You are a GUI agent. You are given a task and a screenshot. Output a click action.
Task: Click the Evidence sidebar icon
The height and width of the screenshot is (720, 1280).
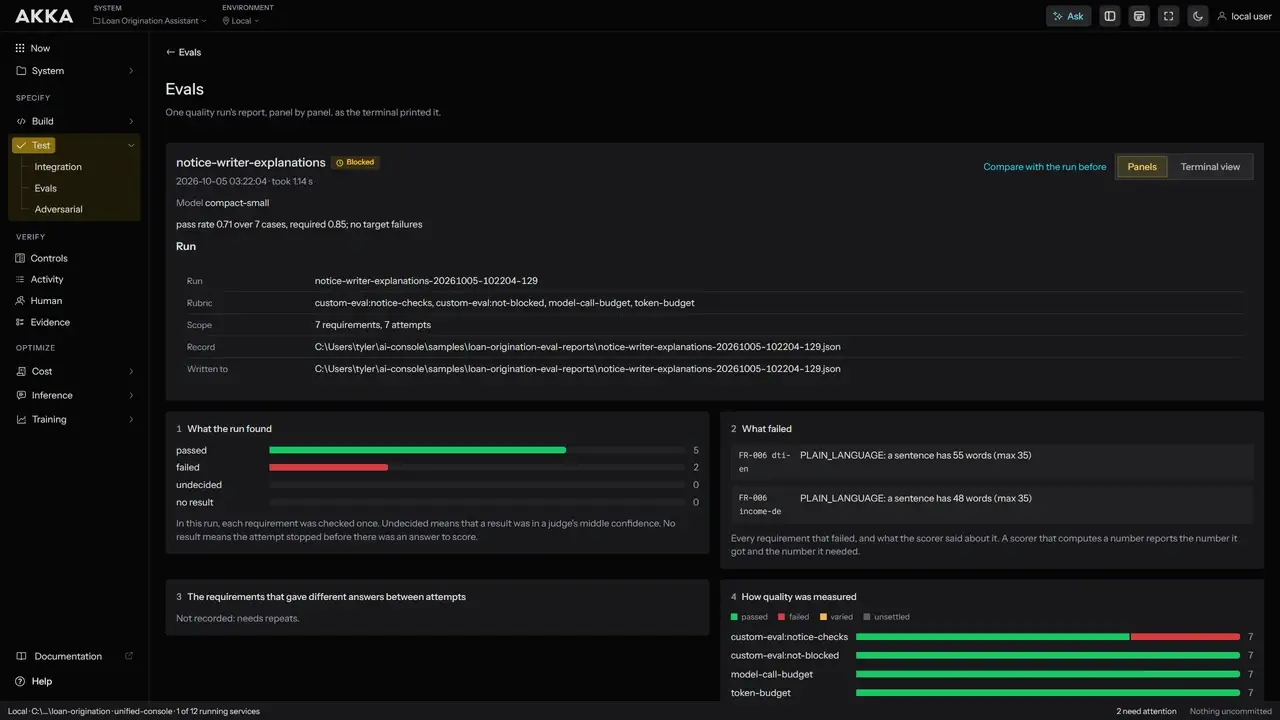(x=20, y=322)
